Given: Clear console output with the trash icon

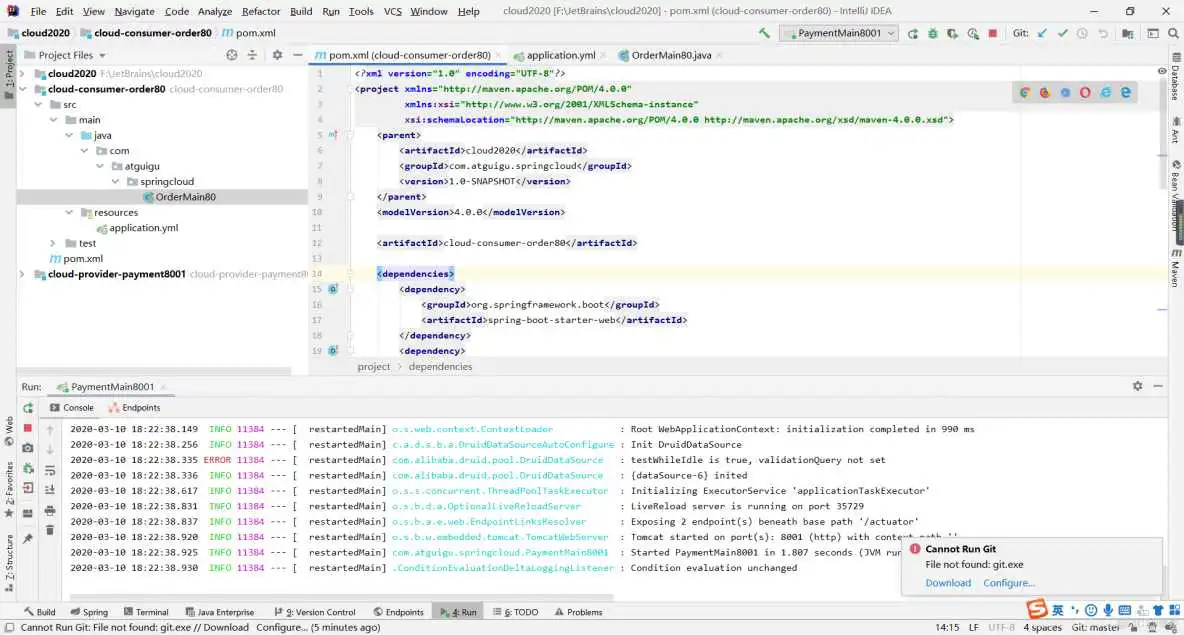Looking at the screenshot, I should coord(51,530).
